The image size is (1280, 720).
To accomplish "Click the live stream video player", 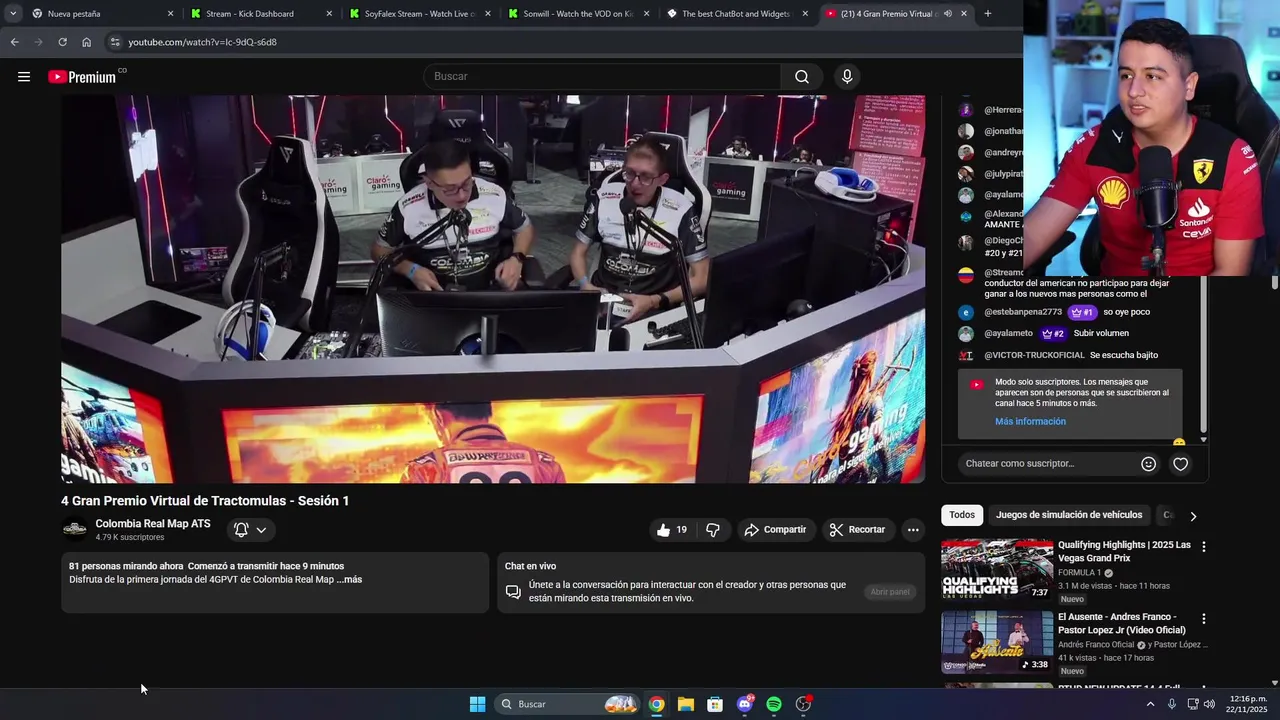I will point(493,290).
